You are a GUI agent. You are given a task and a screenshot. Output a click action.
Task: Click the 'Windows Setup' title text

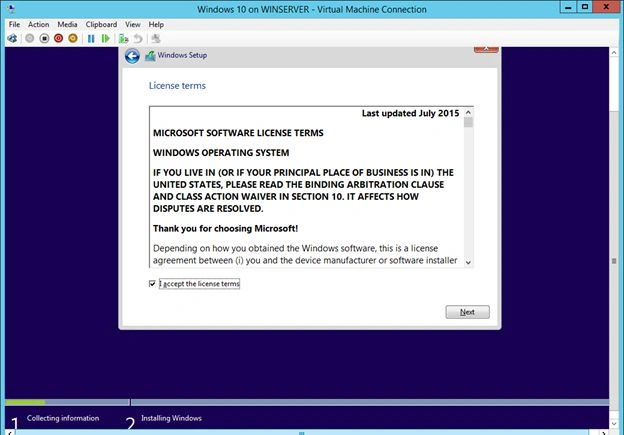coord(182,55)
